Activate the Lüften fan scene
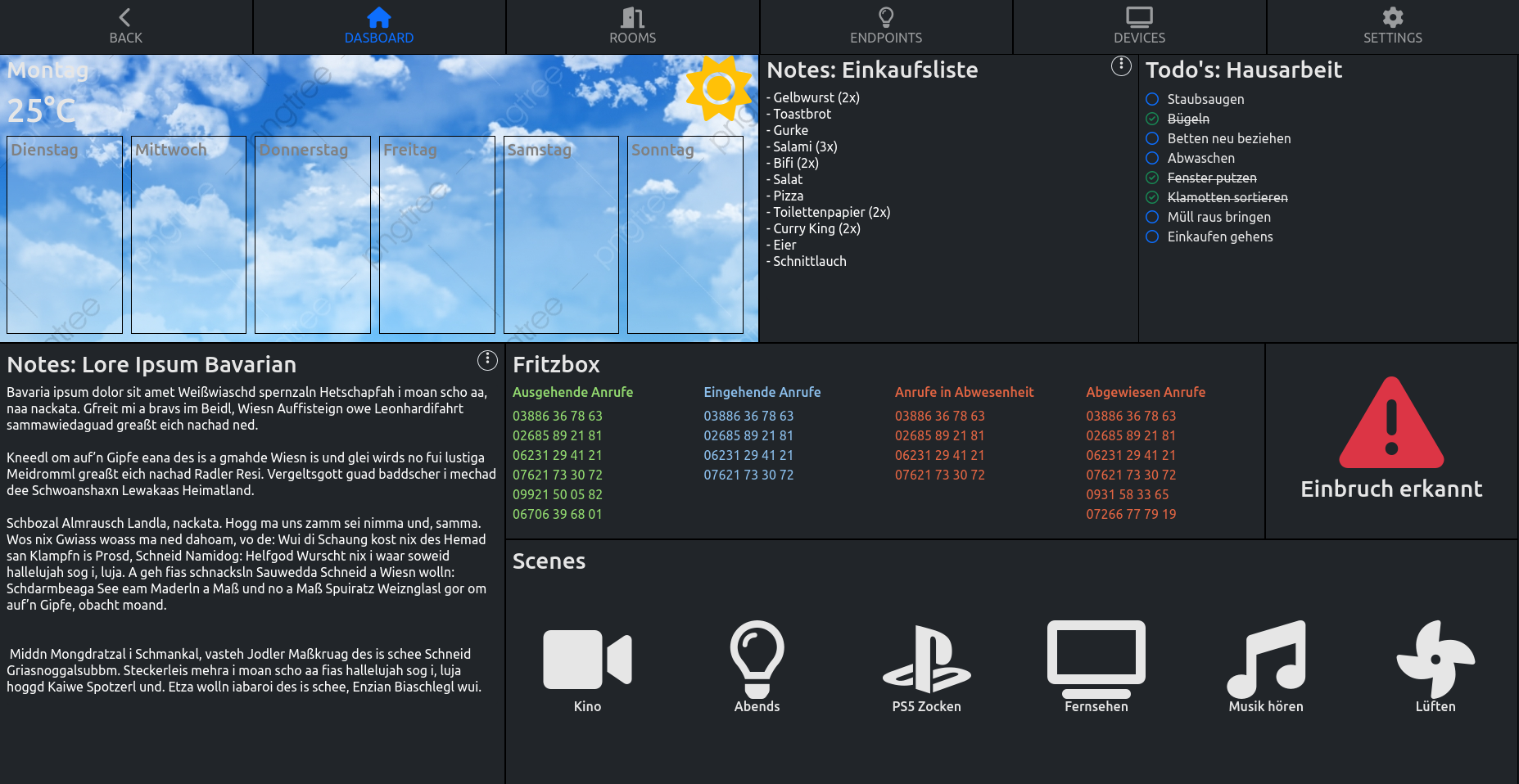Viewport: 1519px width, 784px height. (1435, 659)
